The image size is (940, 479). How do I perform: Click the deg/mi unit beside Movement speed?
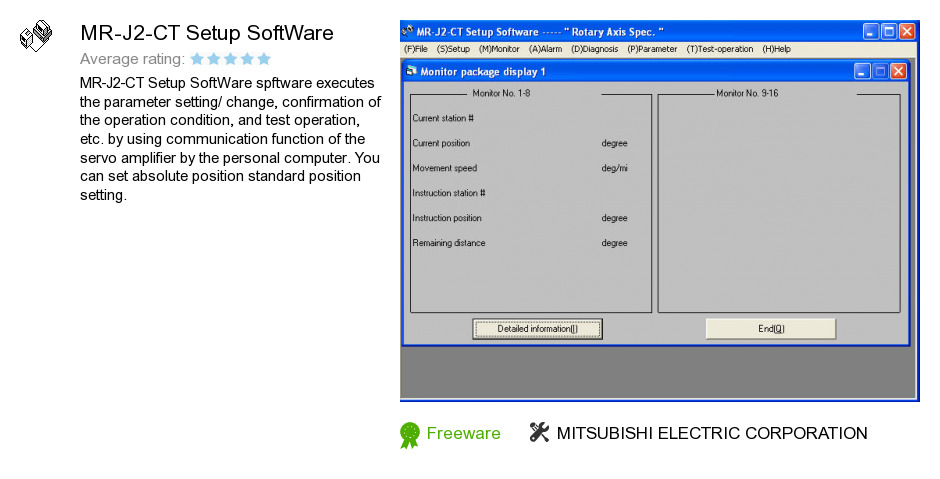(614, 168)
